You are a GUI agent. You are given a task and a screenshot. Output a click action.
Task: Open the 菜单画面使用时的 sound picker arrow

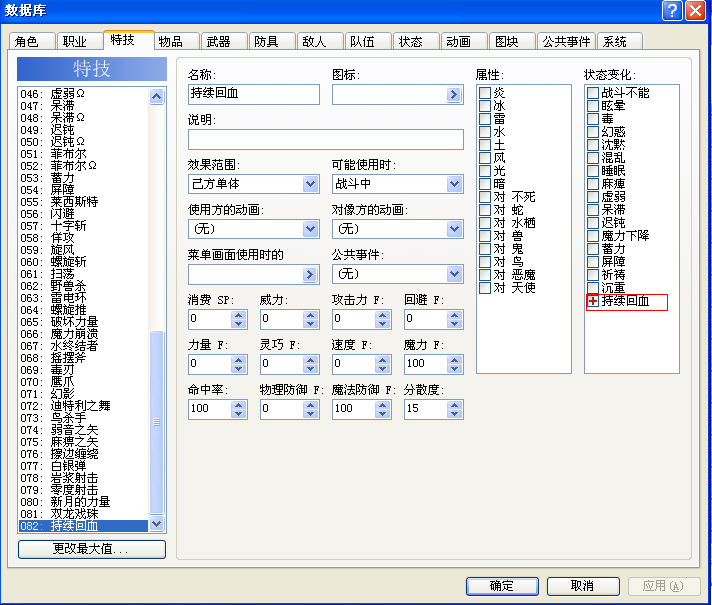[x=309, y=274]
